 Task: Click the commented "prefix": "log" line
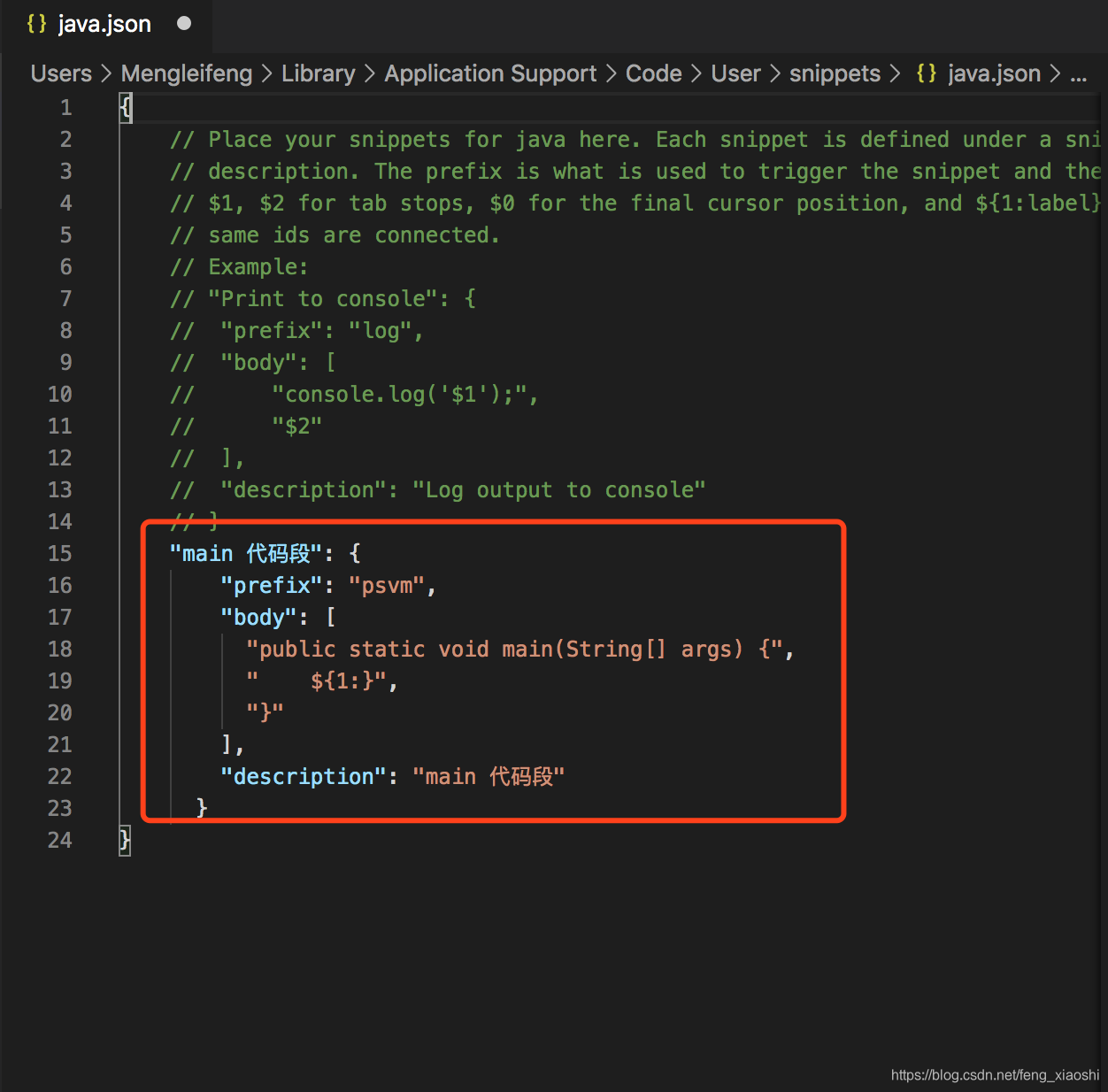296,331
